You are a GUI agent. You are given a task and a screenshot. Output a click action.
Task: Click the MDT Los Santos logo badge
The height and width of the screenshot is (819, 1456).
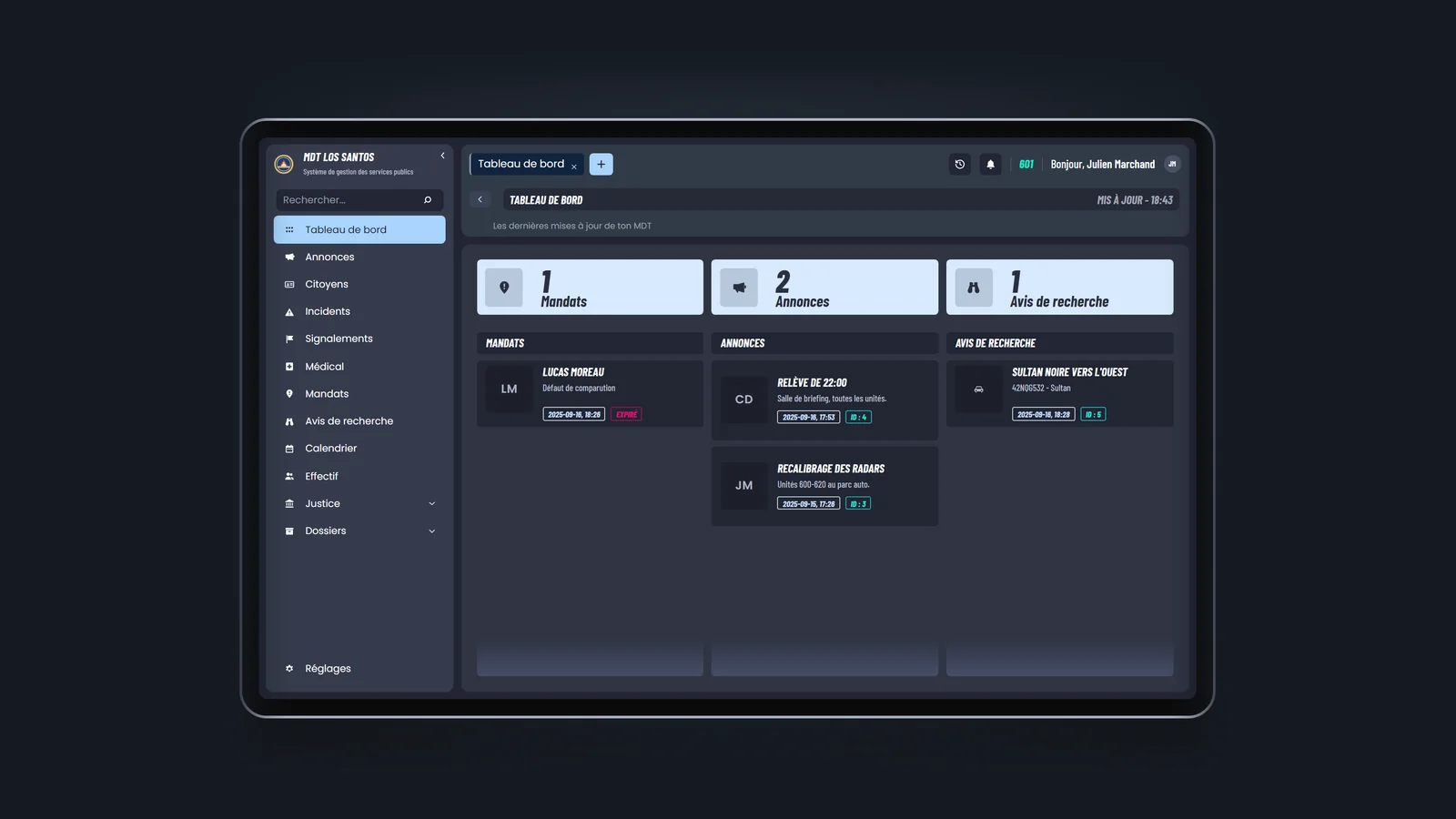284,164
